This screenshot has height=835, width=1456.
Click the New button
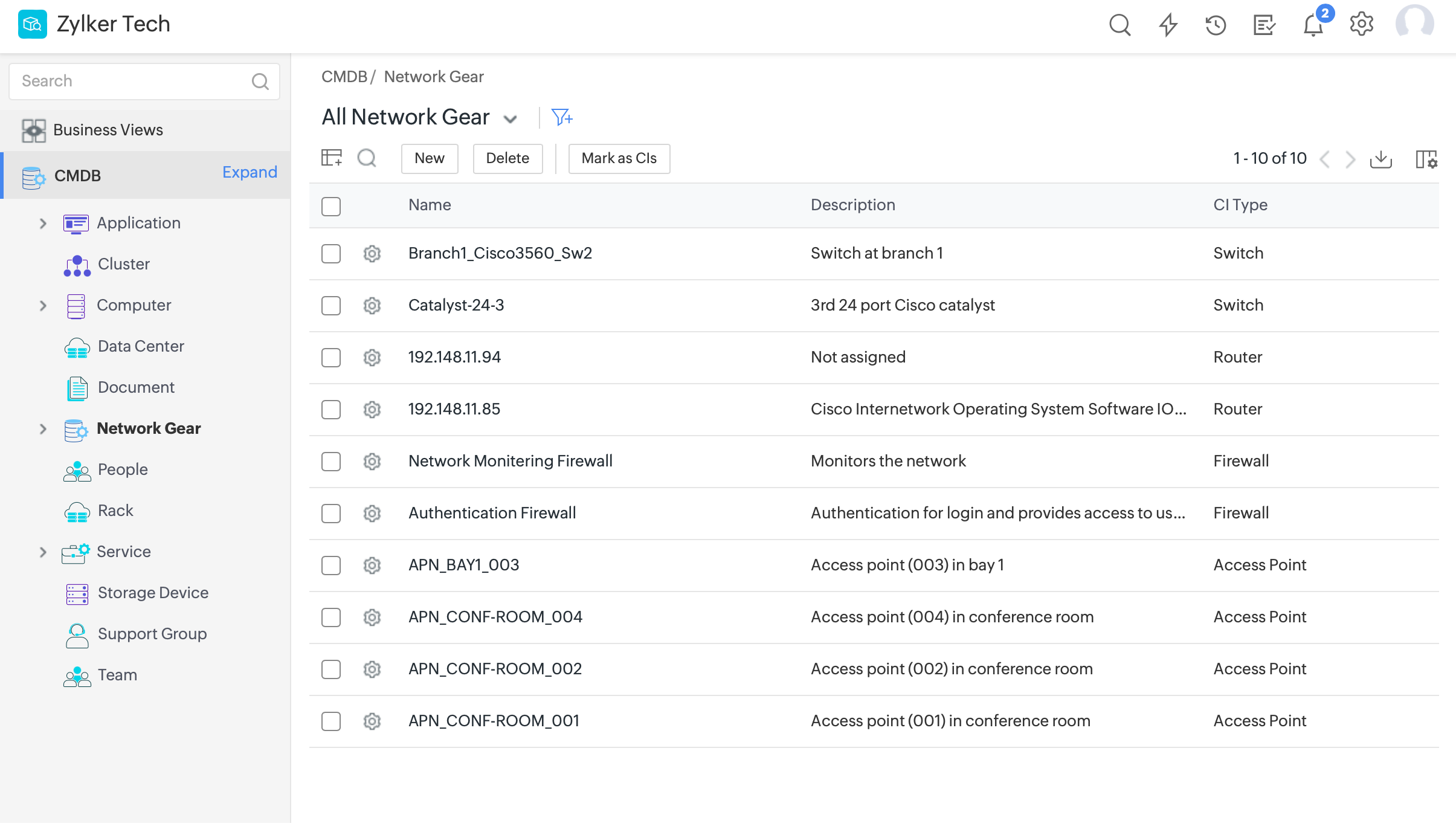(x=430, y=159)
